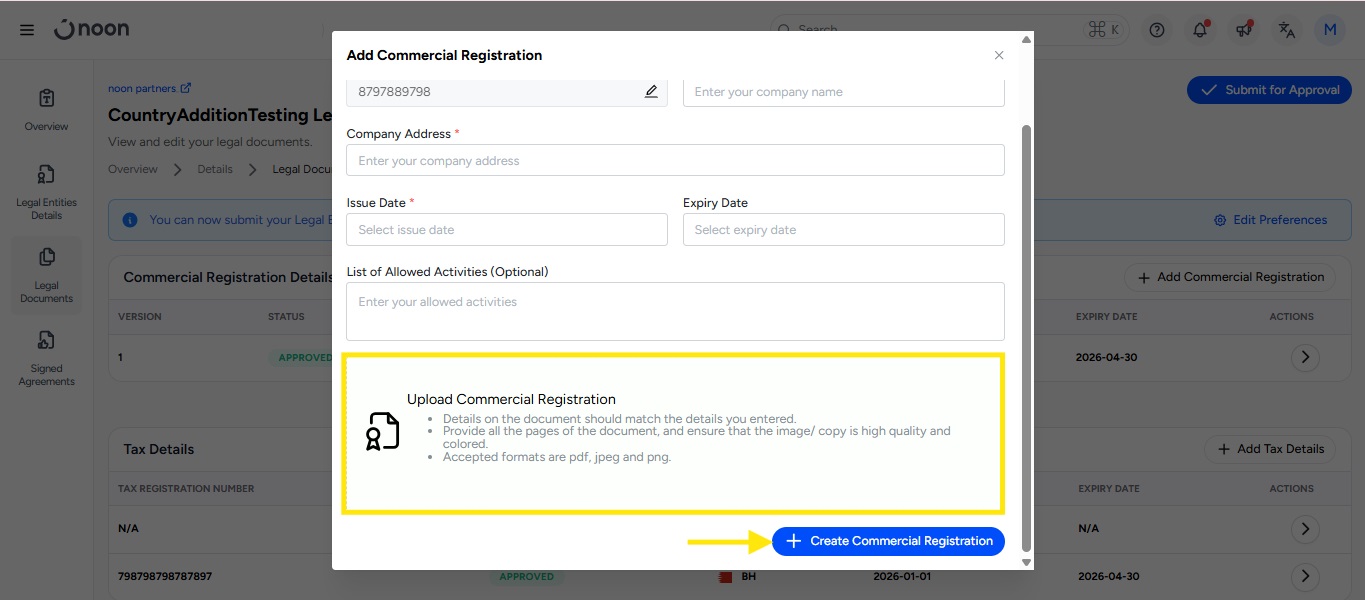This screenshot has width=1365, height=600.
Task: Open the Expiry Date picker field
Action: [x=843, y=230]
